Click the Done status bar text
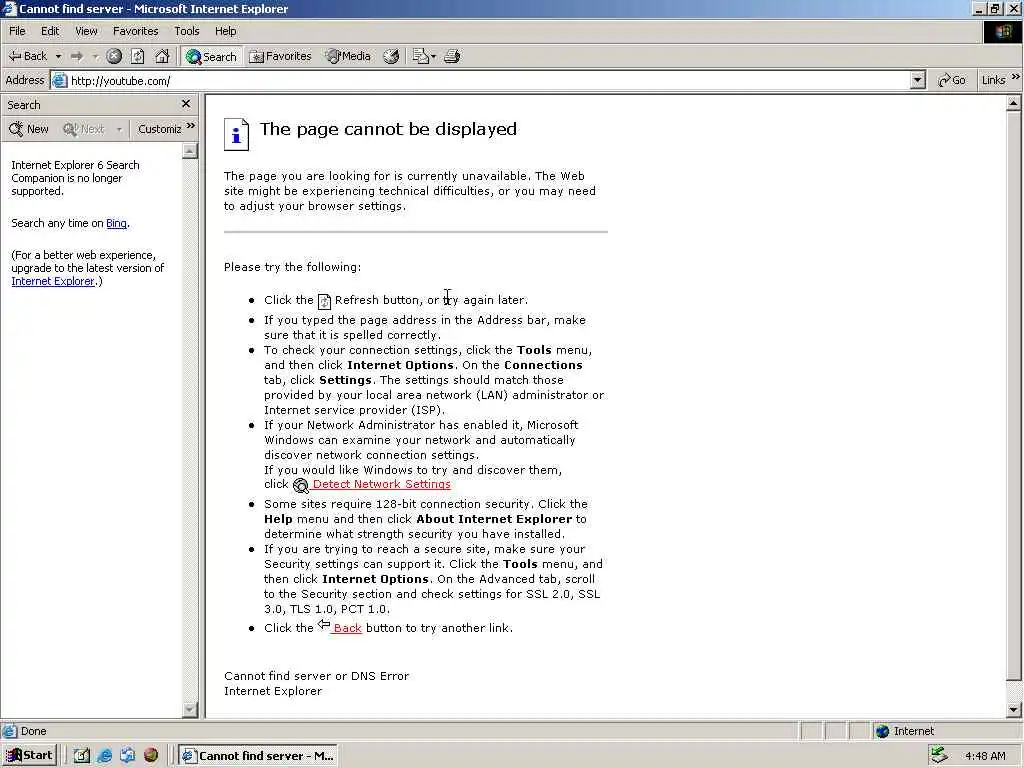The image size is (1024, 768). tap(33, 731)
